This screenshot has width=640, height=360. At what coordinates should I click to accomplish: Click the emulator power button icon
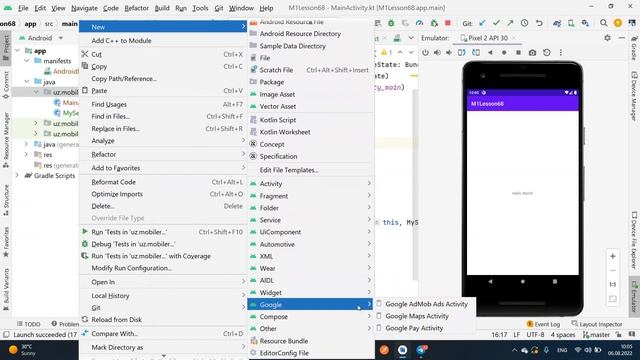(x=425, y=53)
